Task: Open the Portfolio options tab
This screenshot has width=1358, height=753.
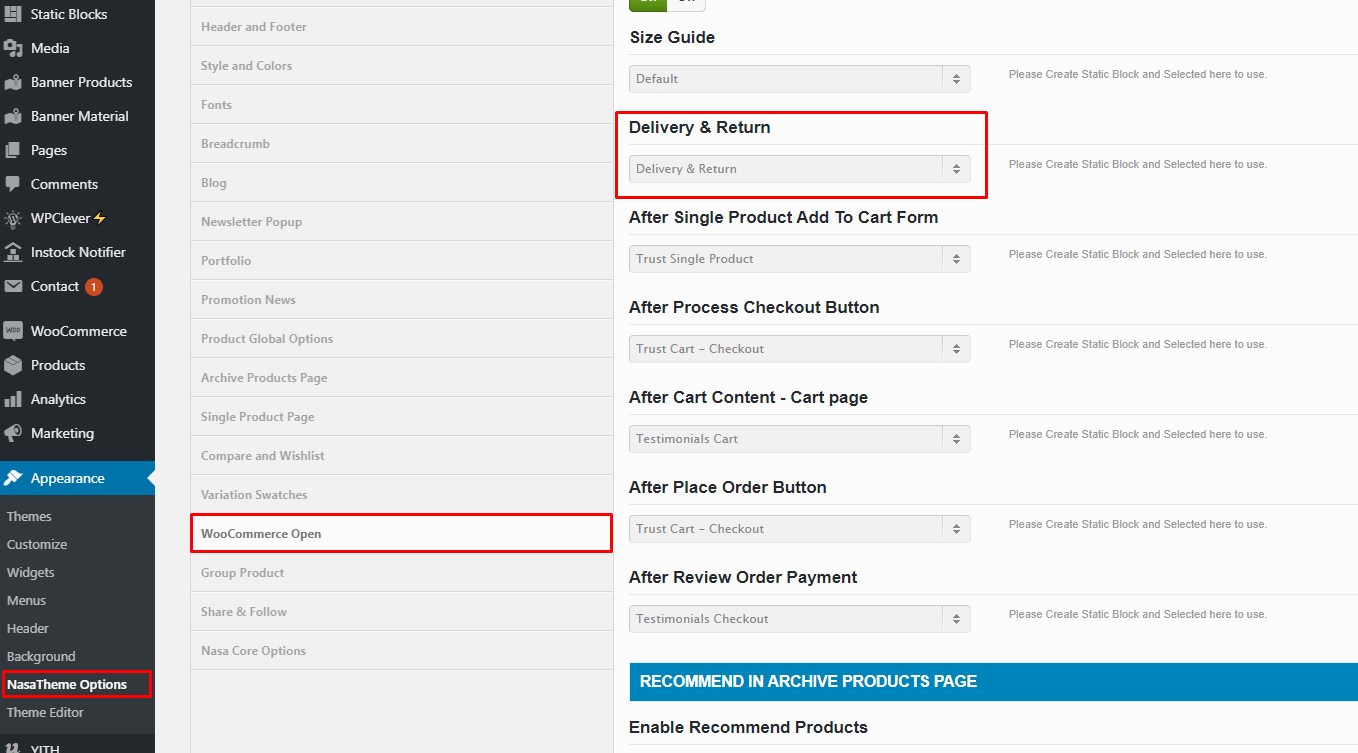Action: tap(402, 261)
